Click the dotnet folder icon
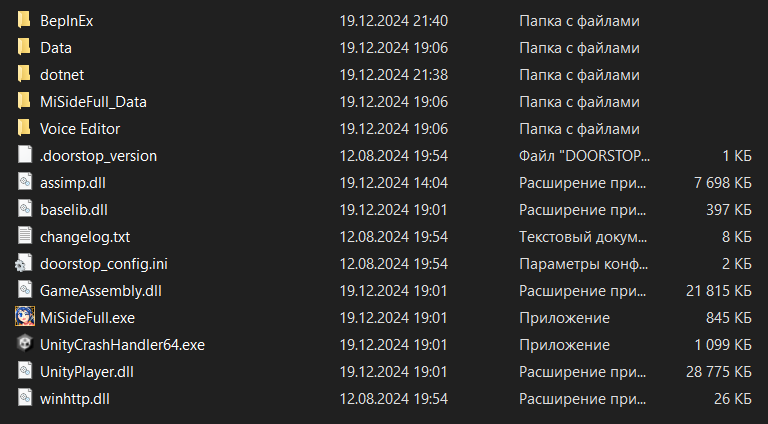Image resolution: width=768 pixels, height=424 pixels. click(x=25, y=74)
